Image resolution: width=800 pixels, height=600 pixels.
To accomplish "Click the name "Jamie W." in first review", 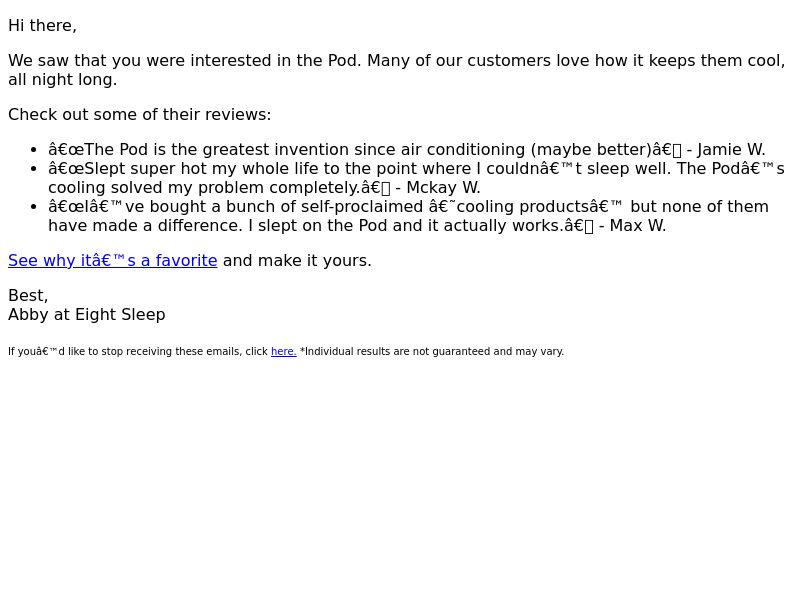I will pyautogui.click(x=731, y=149).
